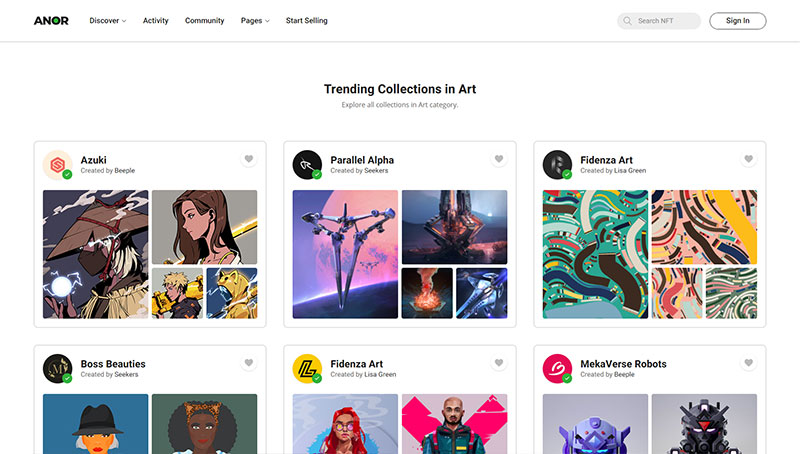This screenshot has height=454, width=800.
Task: Toggle heart on Boss Beauties card
Action: pos(248,363)
